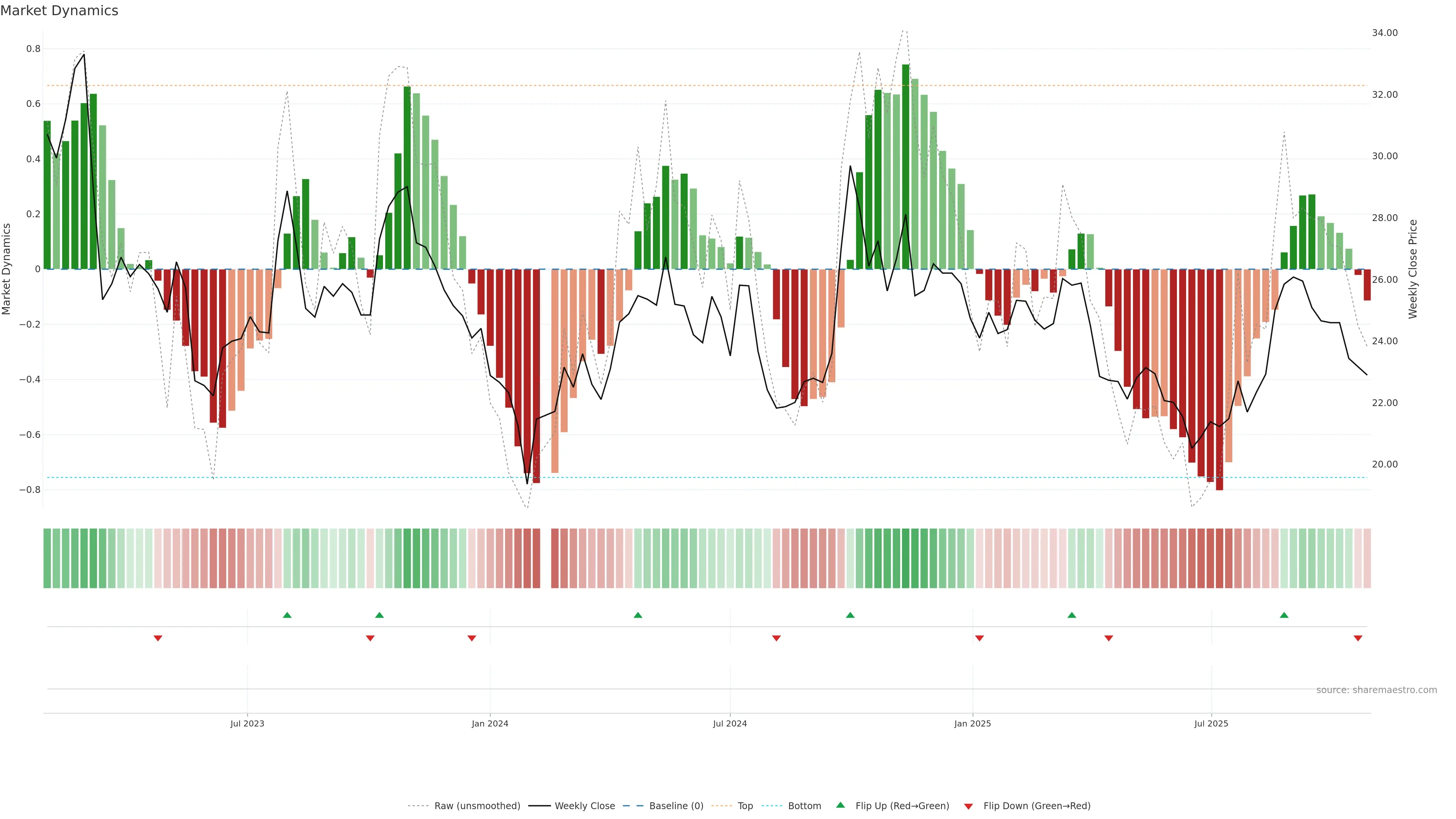Click the 34.00 right axis tick label
Viewport: 1456px width, 819px height.
pyautogui.click(x=1385, y=33)
